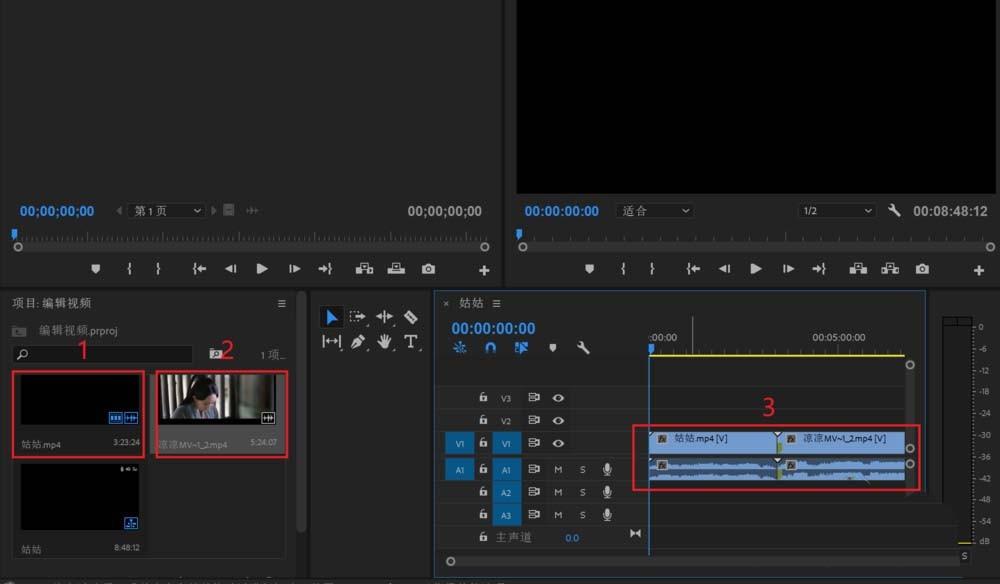Viewport: 1000px width, 584px height.
Task: Select the Razor tool
Action: pos(409,317)
